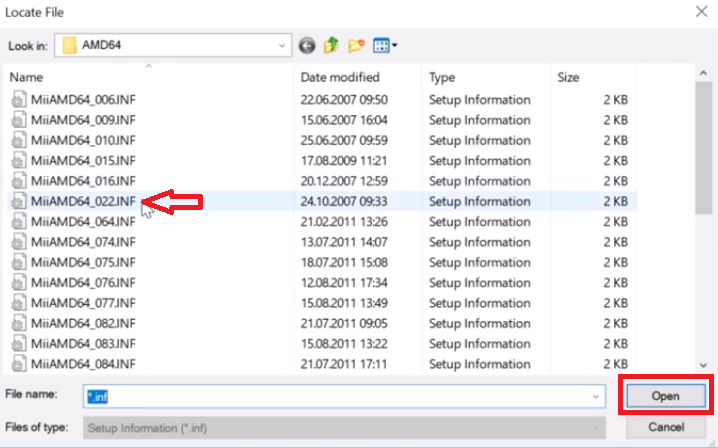Select the file icon of MiiAMD64_082.INF

(19, 323)
